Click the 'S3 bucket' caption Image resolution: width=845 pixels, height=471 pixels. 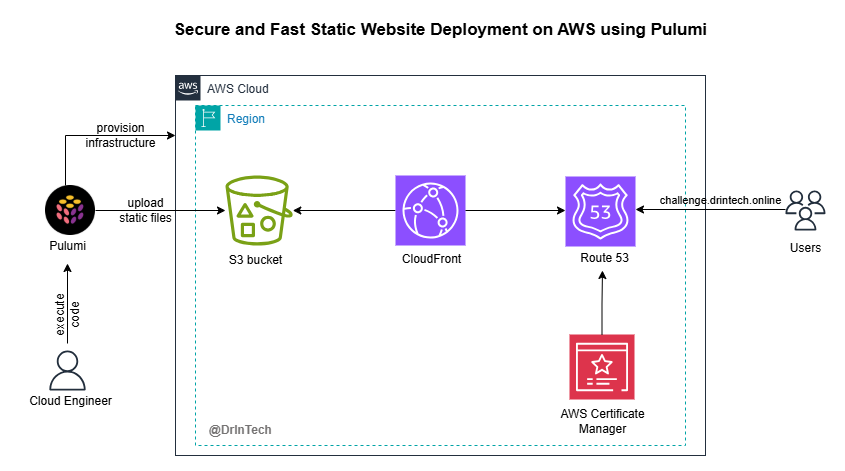[255, 260]
